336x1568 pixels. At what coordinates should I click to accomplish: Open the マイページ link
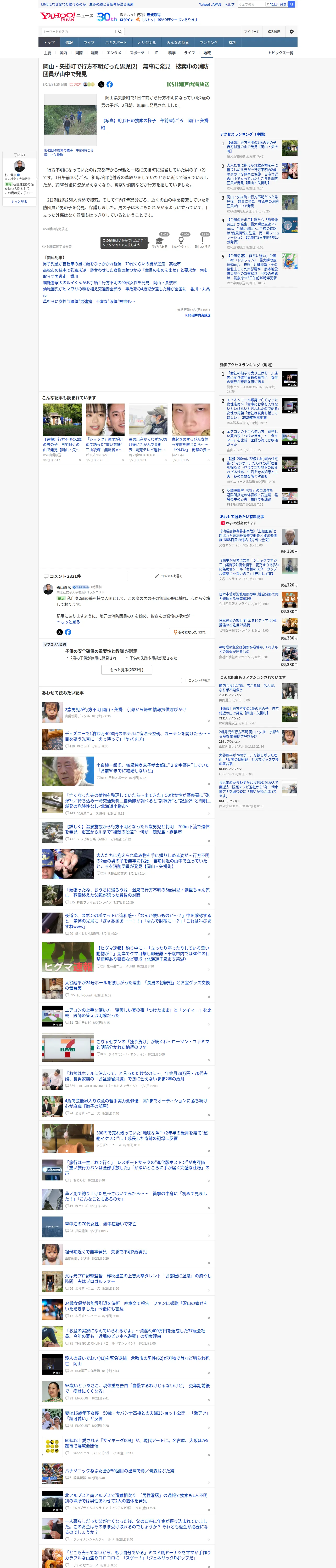point(251,32)
